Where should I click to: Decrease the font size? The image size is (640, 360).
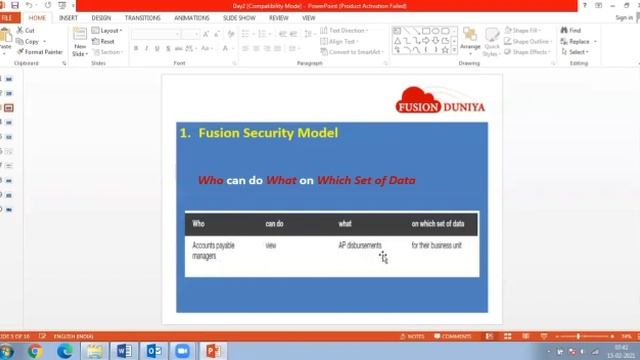(217, 34)
